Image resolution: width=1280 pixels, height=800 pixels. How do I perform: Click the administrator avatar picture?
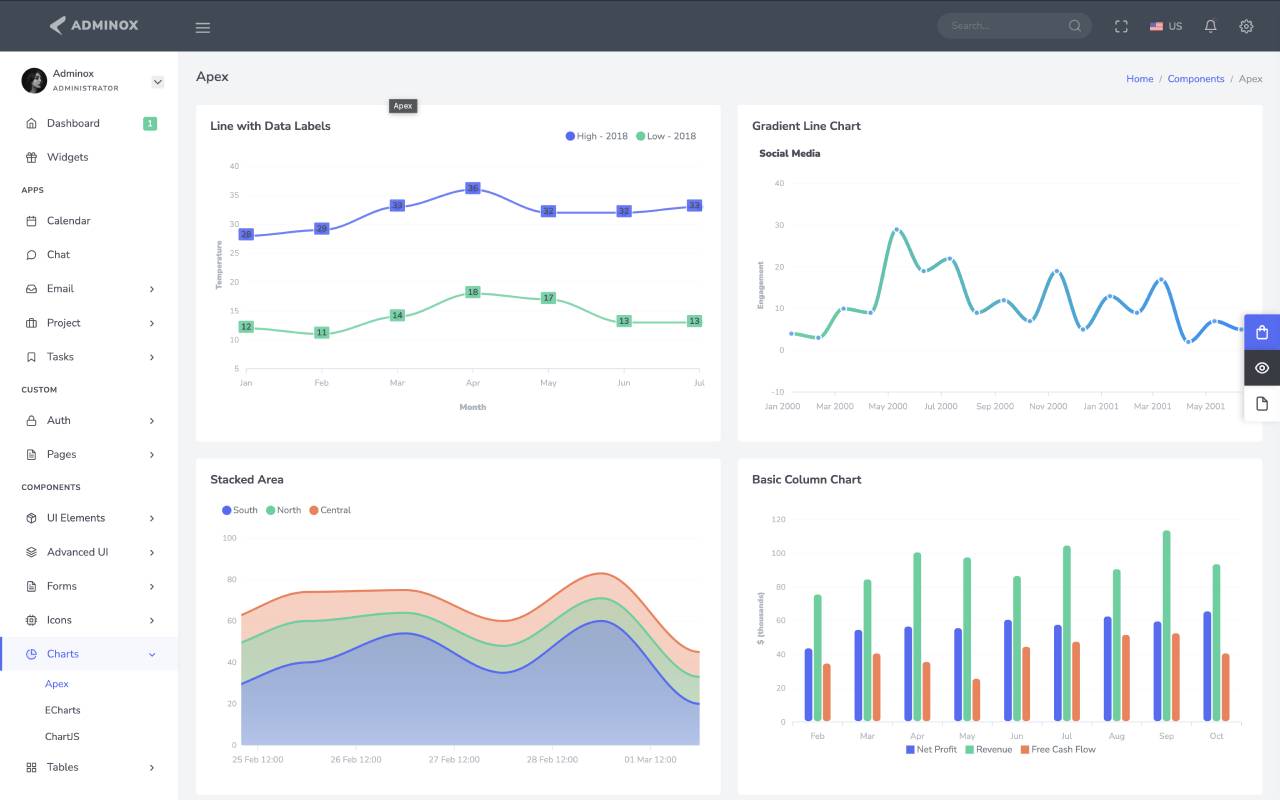tap(34, 80)
